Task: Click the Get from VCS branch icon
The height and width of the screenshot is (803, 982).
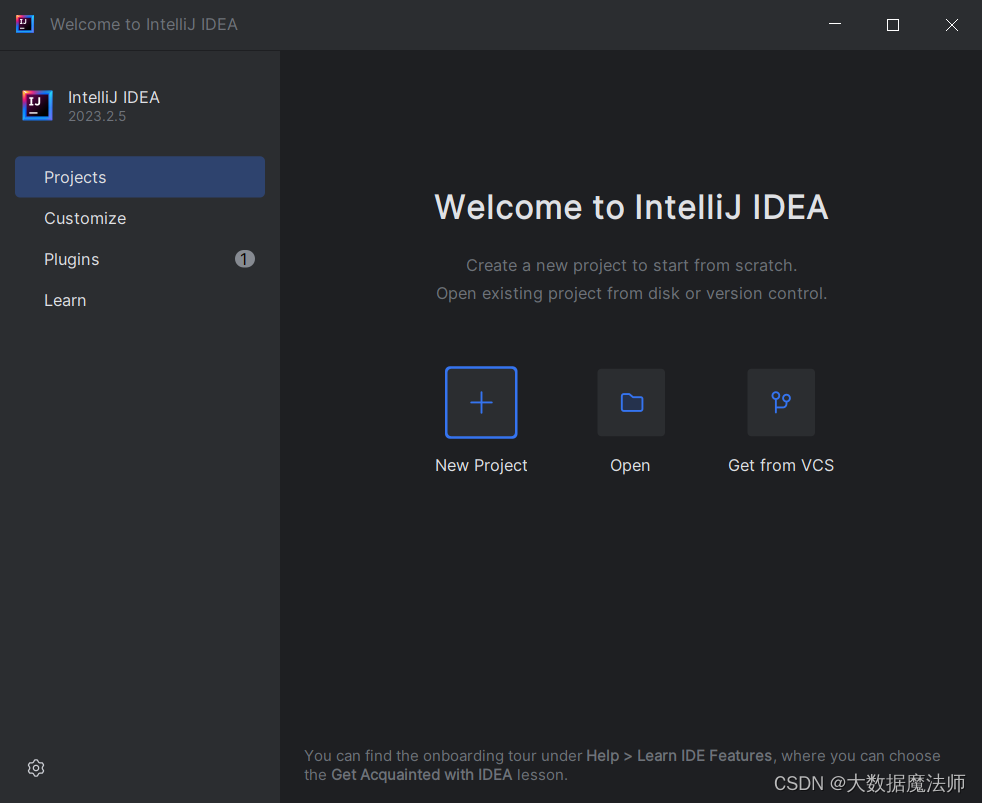Action: [781, 402]
